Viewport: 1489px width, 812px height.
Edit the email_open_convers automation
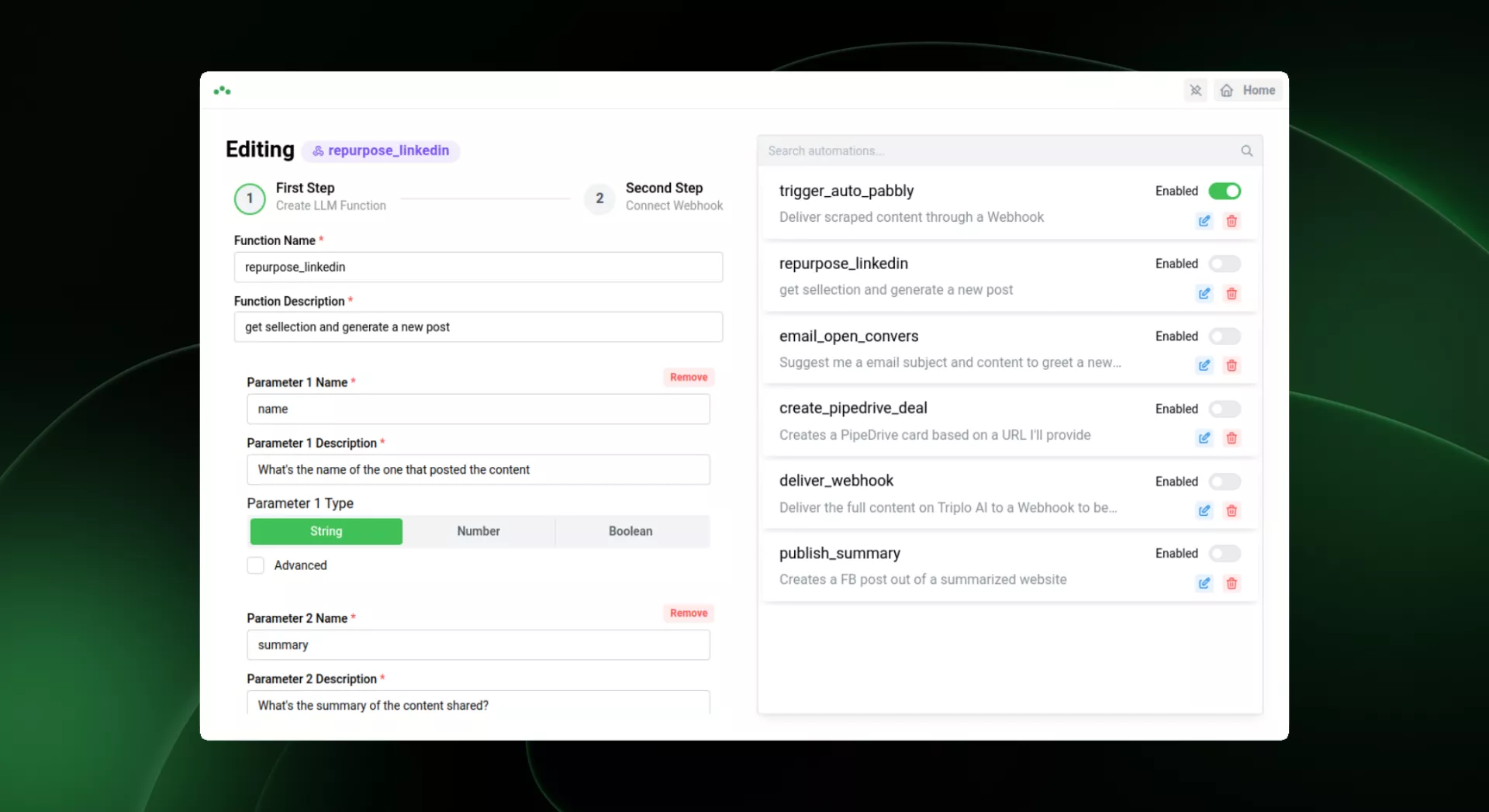pos(1204,365)
